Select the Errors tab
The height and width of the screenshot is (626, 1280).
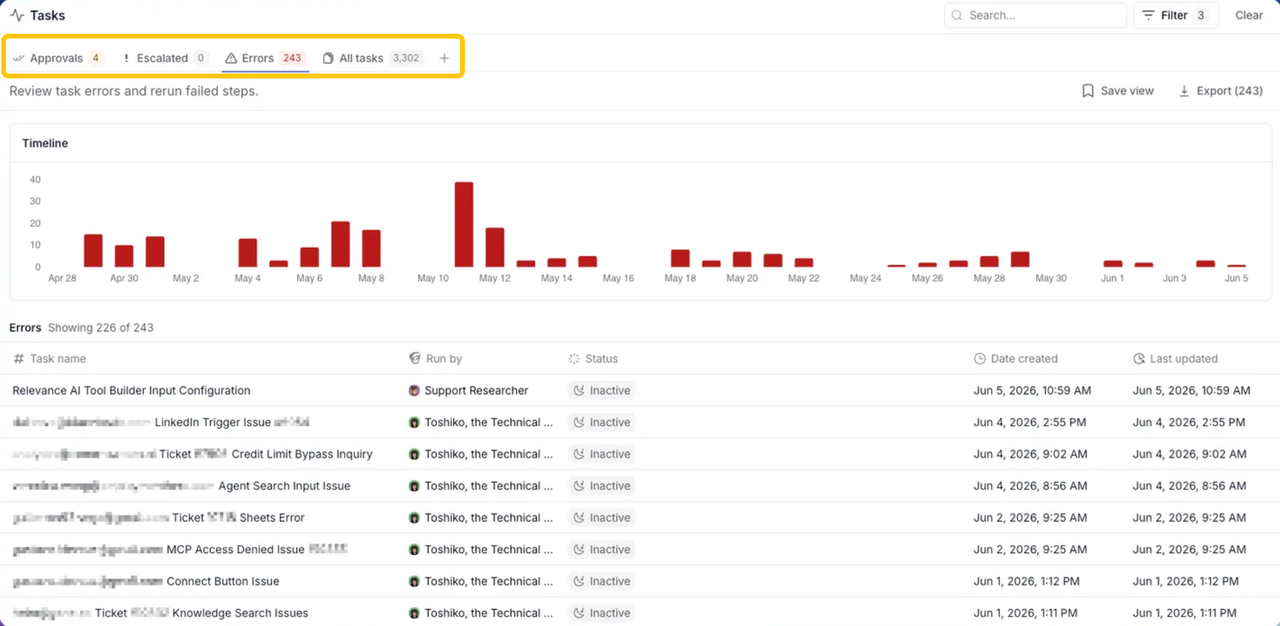coord(265,58)
